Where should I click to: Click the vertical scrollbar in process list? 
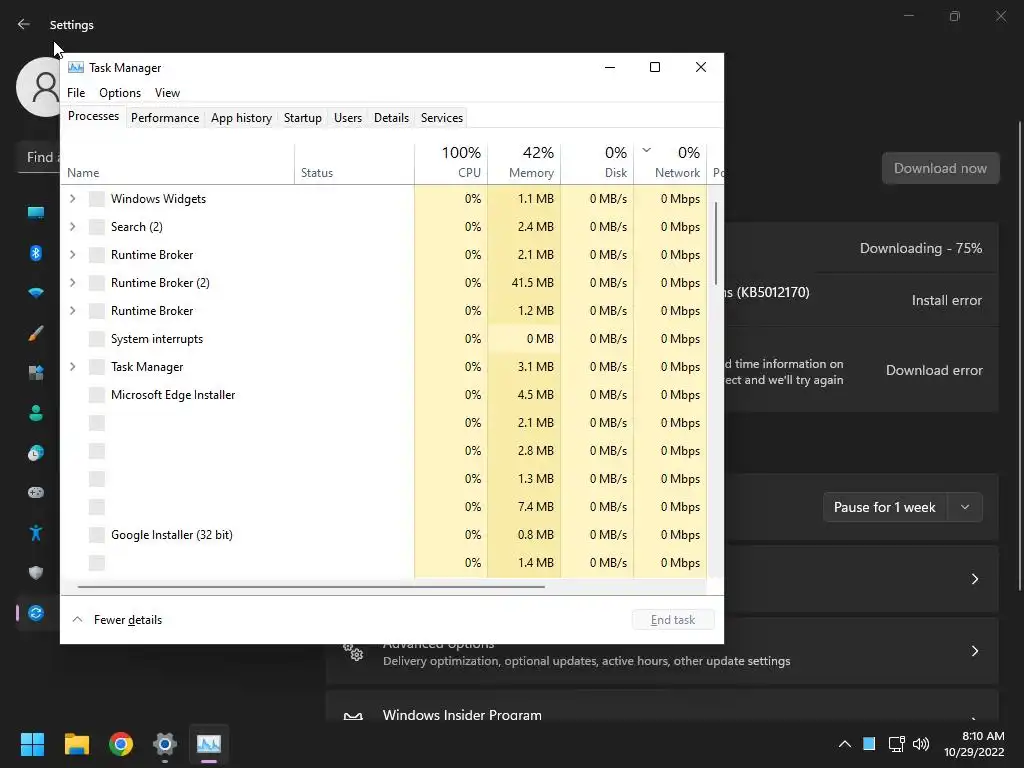(x=716, y=243)
